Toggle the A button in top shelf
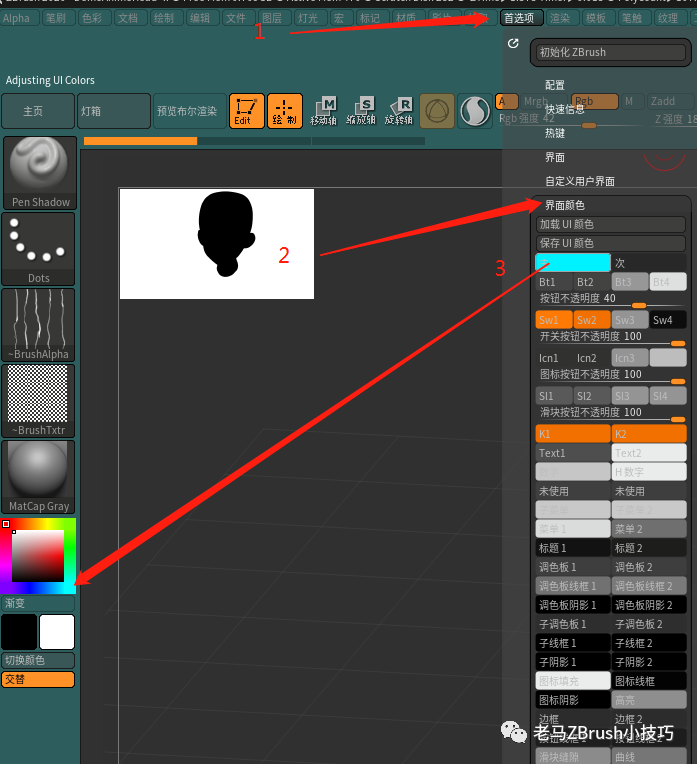The image size is (697, 764). coord(506,101)
